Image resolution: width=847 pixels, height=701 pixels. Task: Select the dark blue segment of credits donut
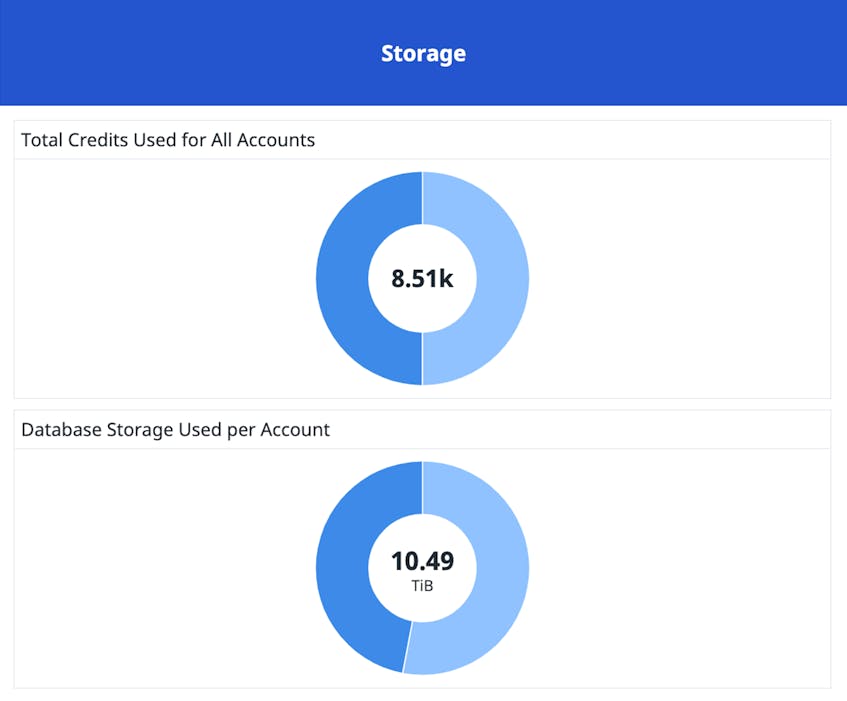click(342, 278)
